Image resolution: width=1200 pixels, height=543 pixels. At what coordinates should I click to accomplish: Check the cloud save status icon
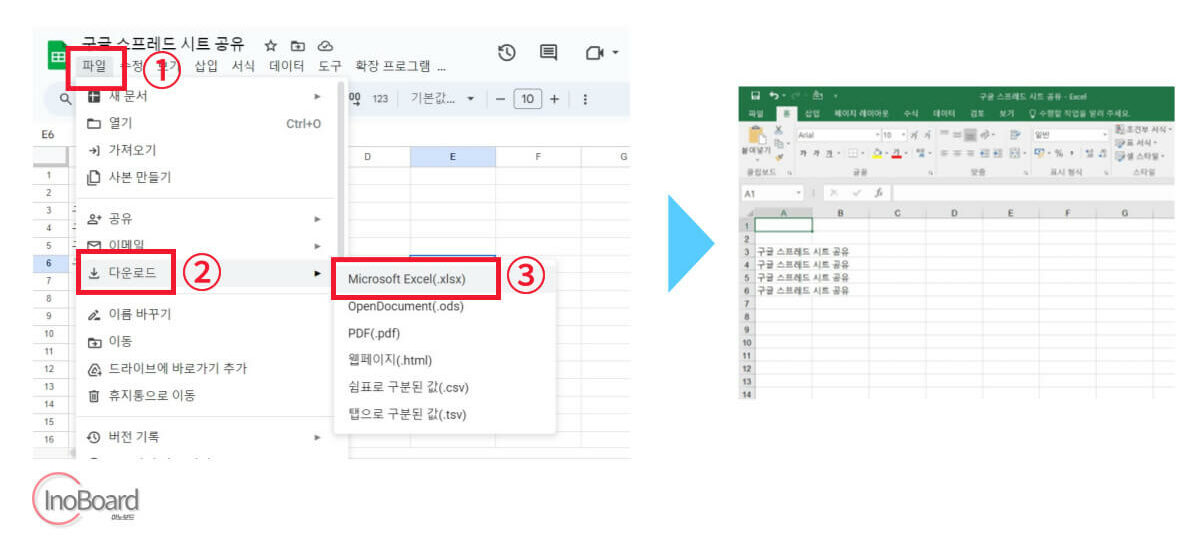tap(325, 46)
